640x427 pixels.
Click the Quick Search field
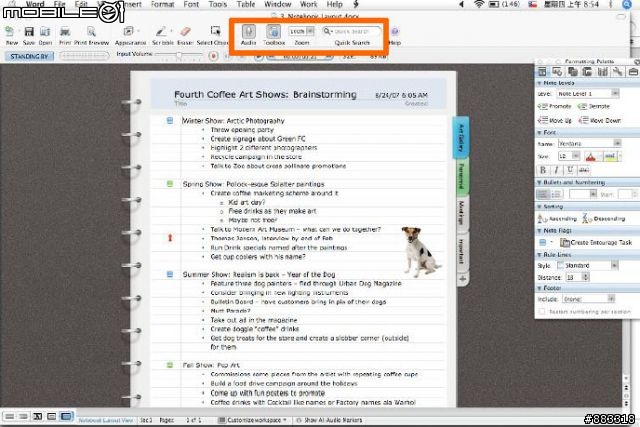[x=352, y=31]
